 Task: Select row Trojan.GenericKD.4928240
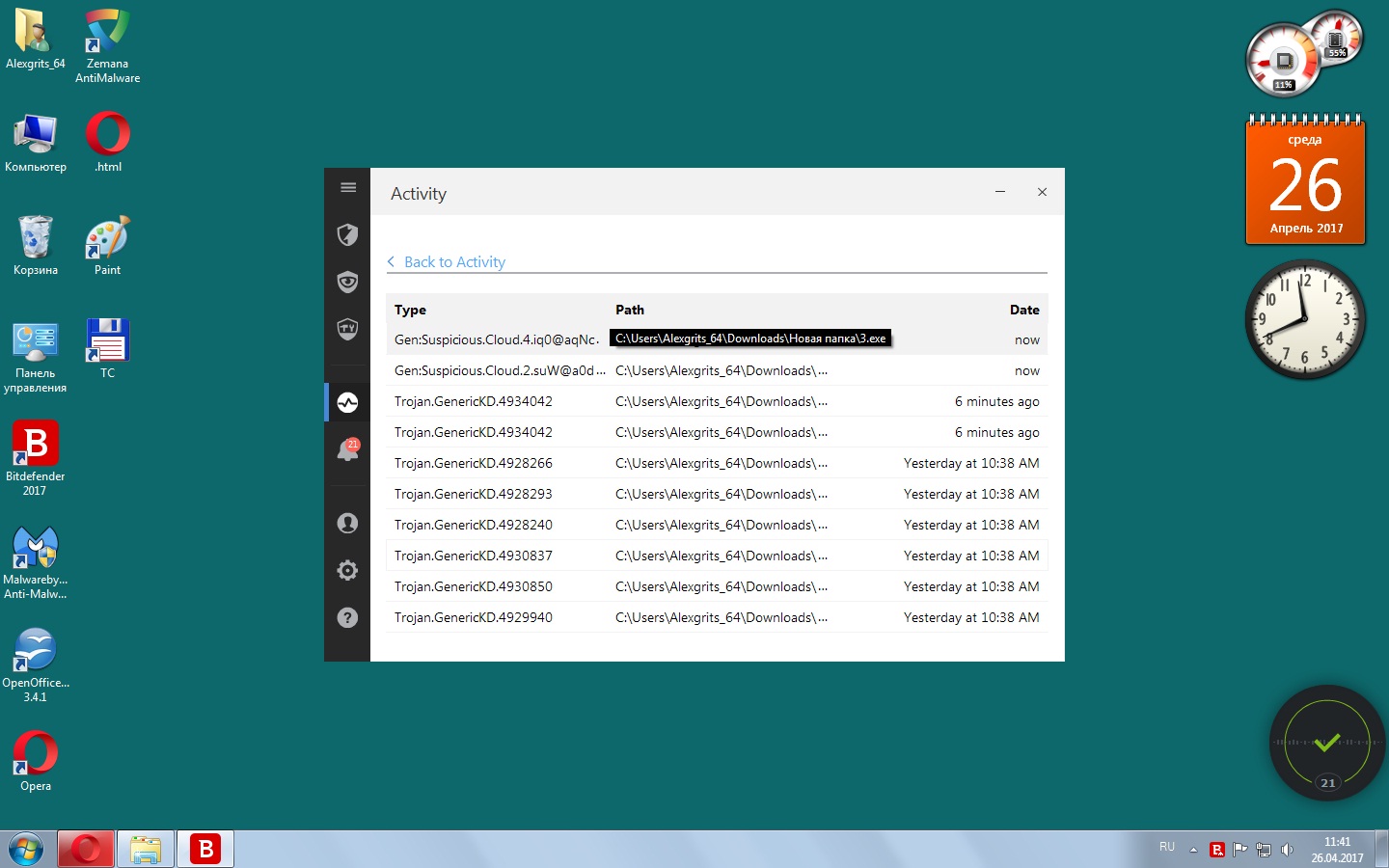pyautogui.click(x=717, y=525)
